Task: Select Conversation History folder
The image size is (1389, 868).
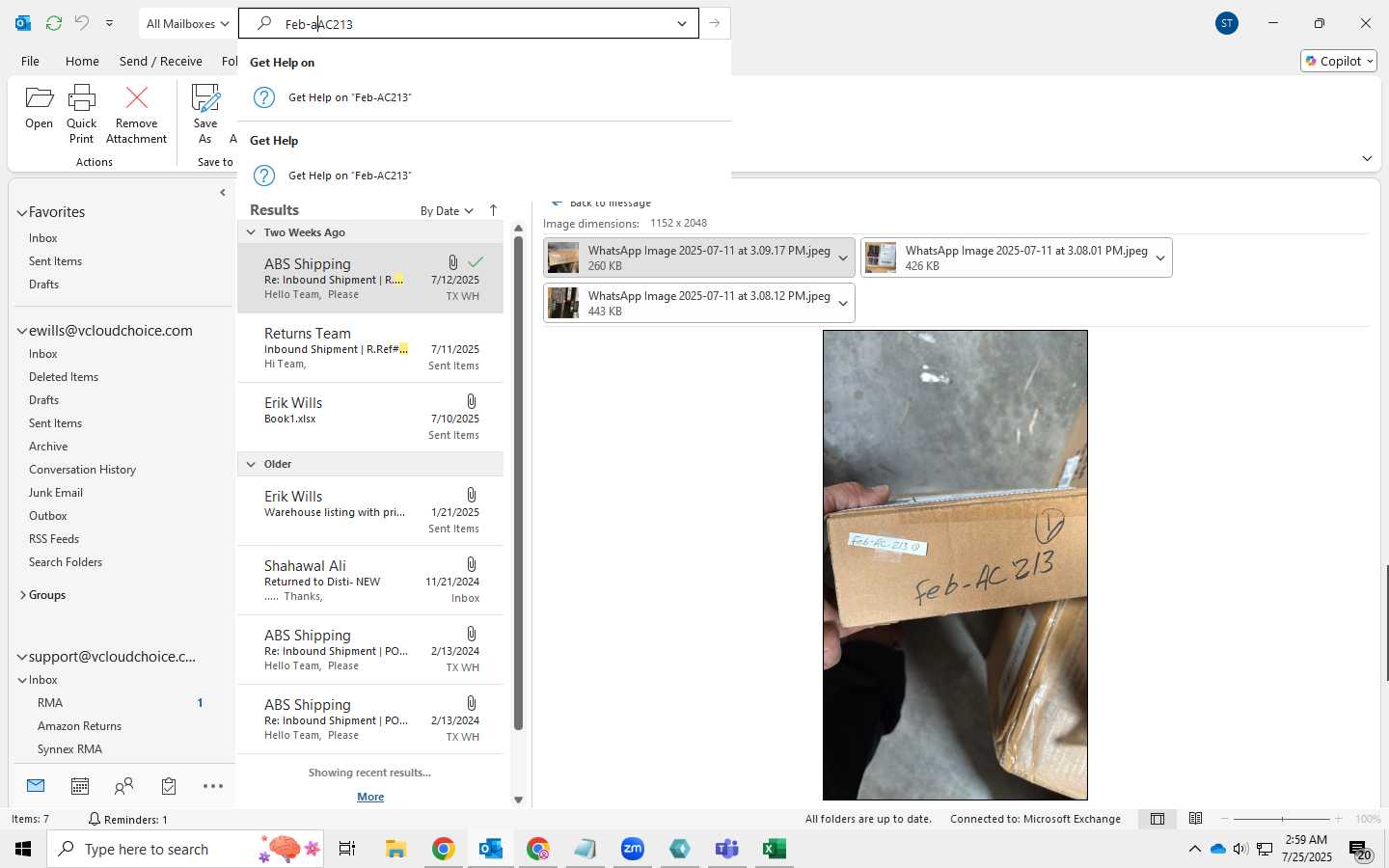Action: (x=82, y=470)
